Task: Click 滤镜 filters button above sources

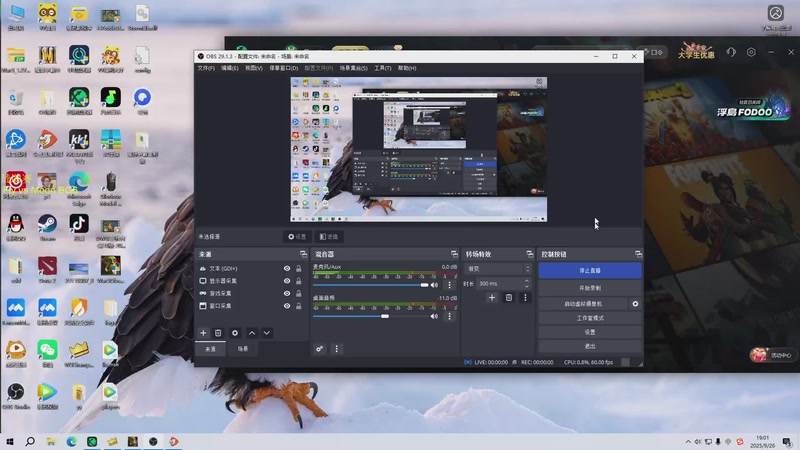Action: pyautogui.click(x=329, y=237)
